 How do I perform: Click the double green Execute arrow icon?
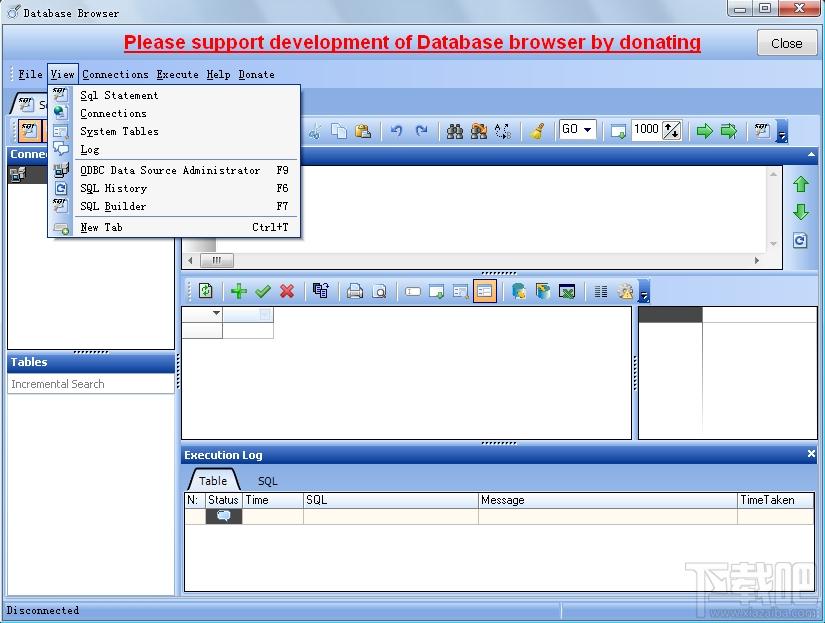coord(729,131)
